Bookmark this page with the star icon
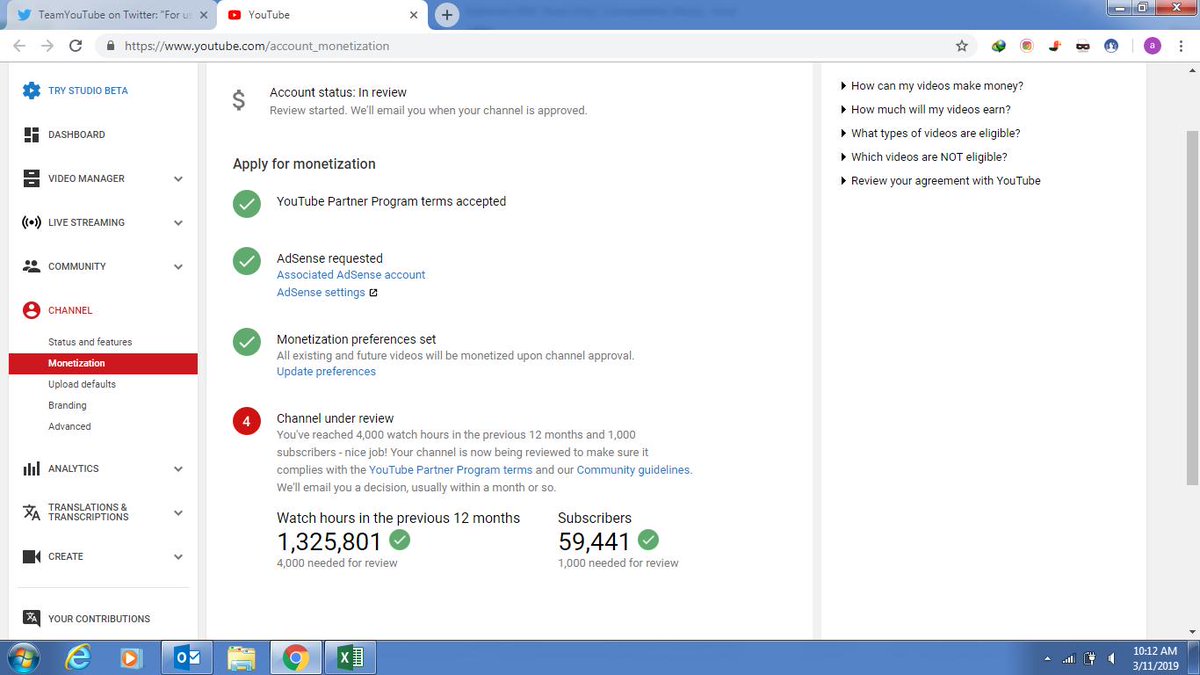1200x675 pixels. point(962,46)
